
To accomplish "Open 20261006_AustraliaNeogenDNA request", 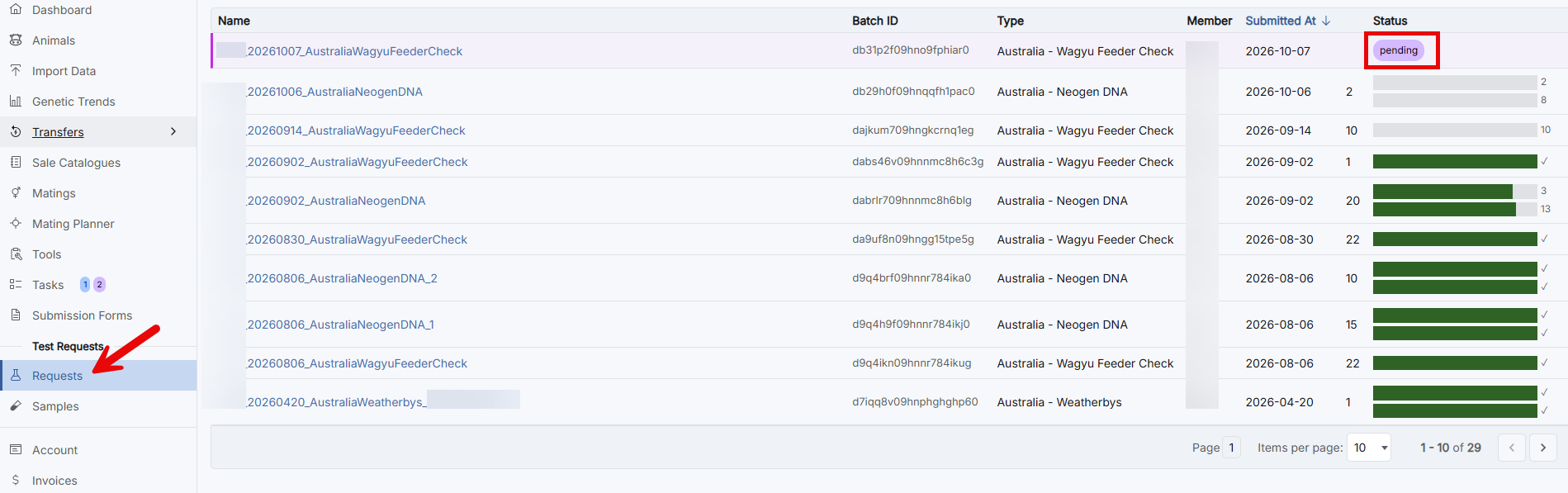I will (334, 92).
